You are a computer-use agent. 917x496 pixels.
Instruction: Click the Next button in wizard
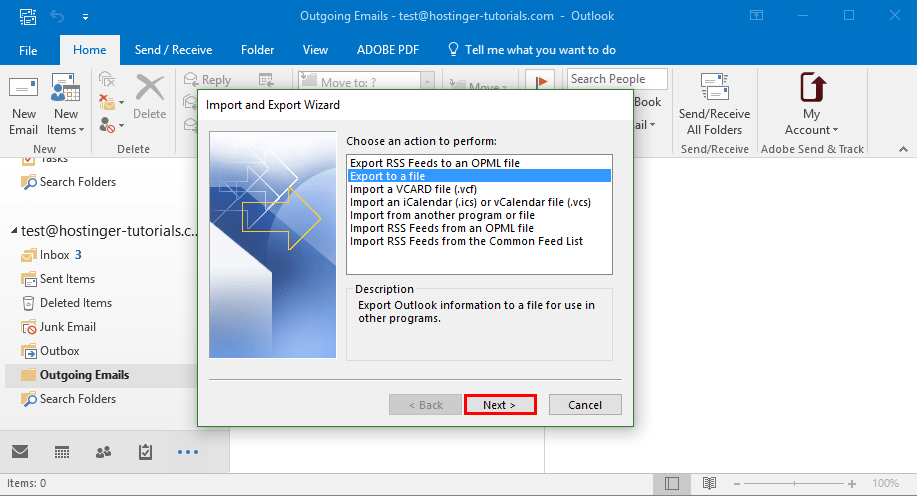coord(500,405)
